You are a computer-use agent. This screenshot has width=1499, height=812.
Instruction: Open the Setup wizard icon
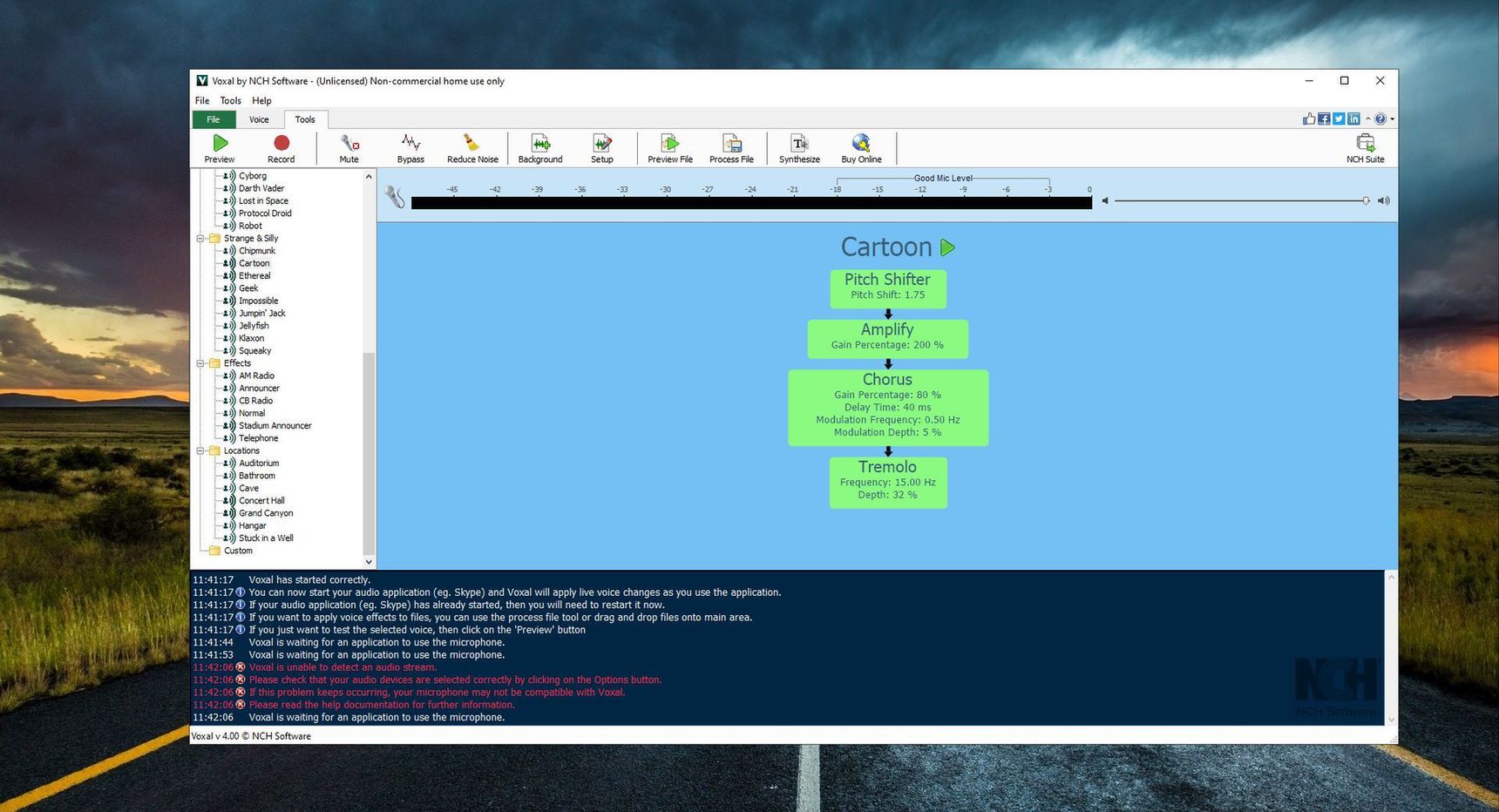click(x=602, y=148)
